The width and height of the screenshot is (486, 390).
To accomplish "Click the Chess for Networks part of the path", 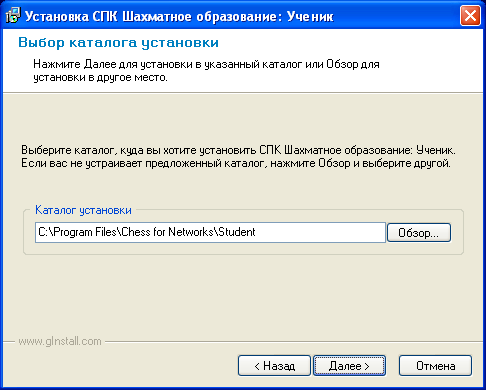I will point(167,232).
